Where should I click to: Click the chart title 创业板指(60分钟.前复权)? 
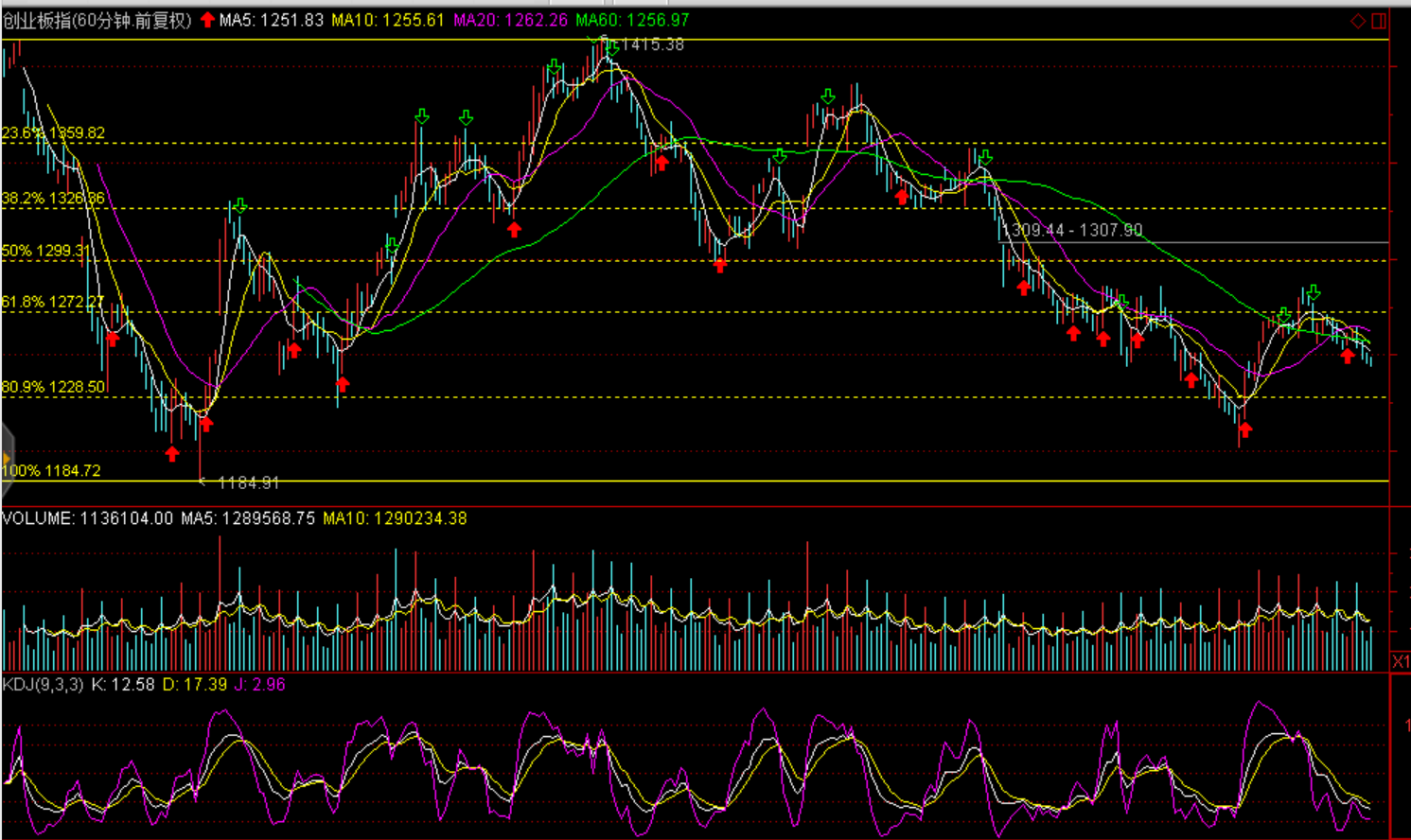tap(97, 20)
